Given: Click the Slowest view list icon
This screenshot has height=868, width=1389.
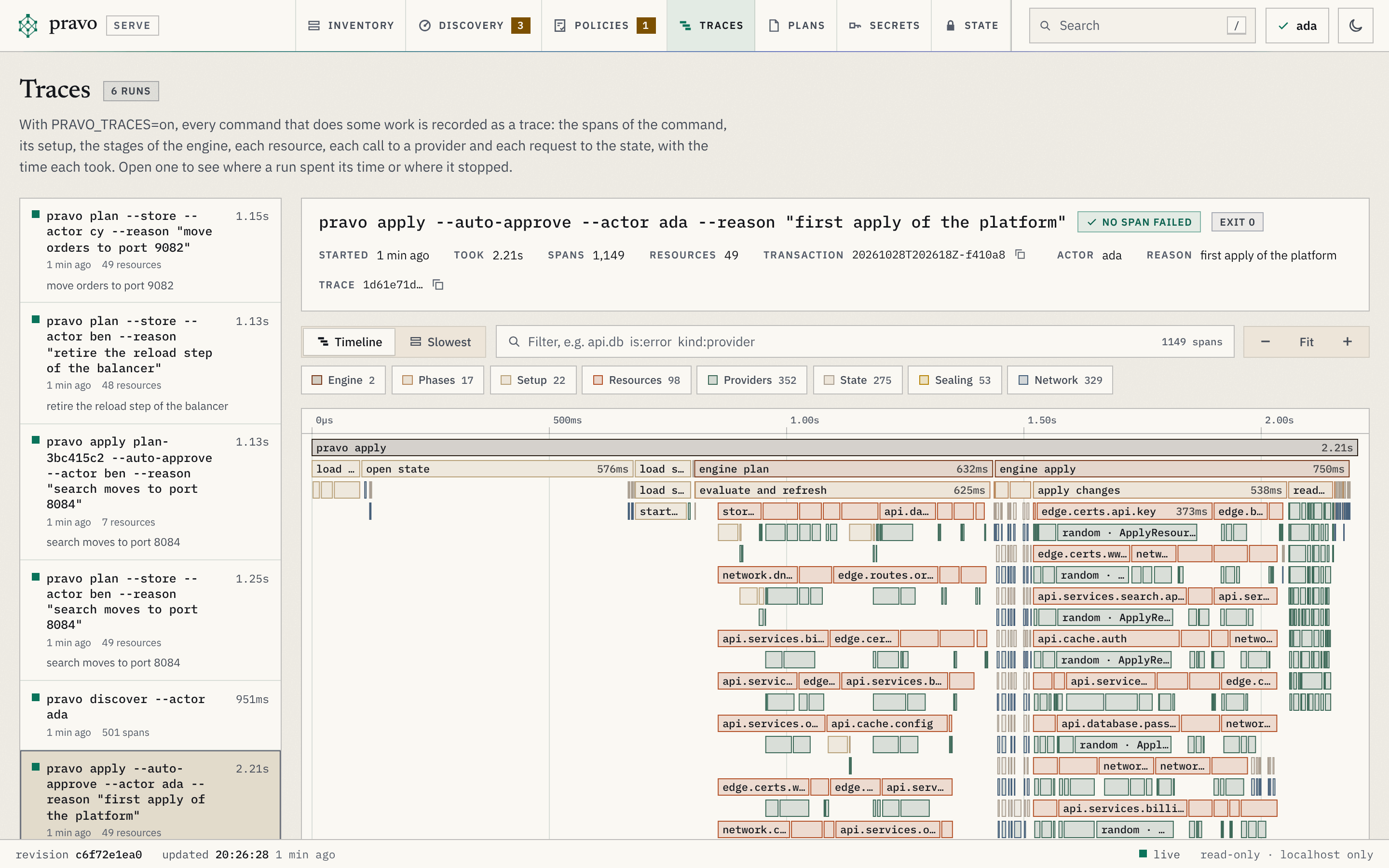Looking at the screenshot, I should (416, 341).
